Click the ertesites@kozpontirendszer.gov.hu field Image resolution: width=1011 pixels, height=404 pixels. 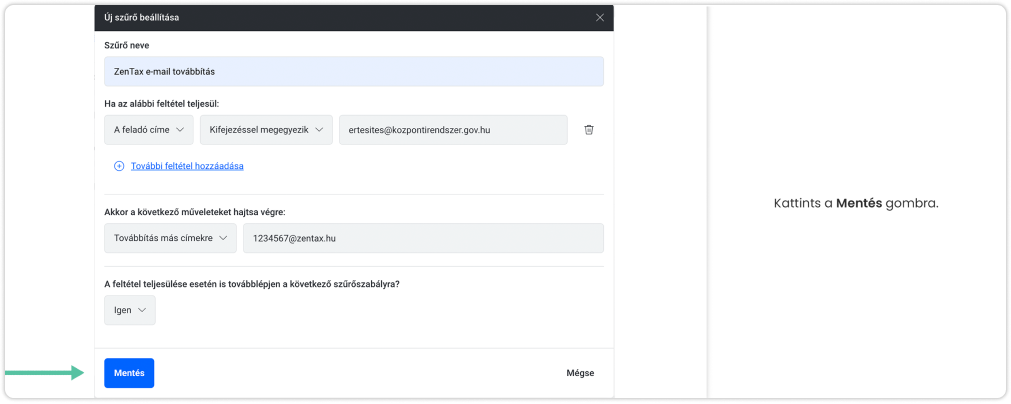pyautogui.click(x=453, y=130)
